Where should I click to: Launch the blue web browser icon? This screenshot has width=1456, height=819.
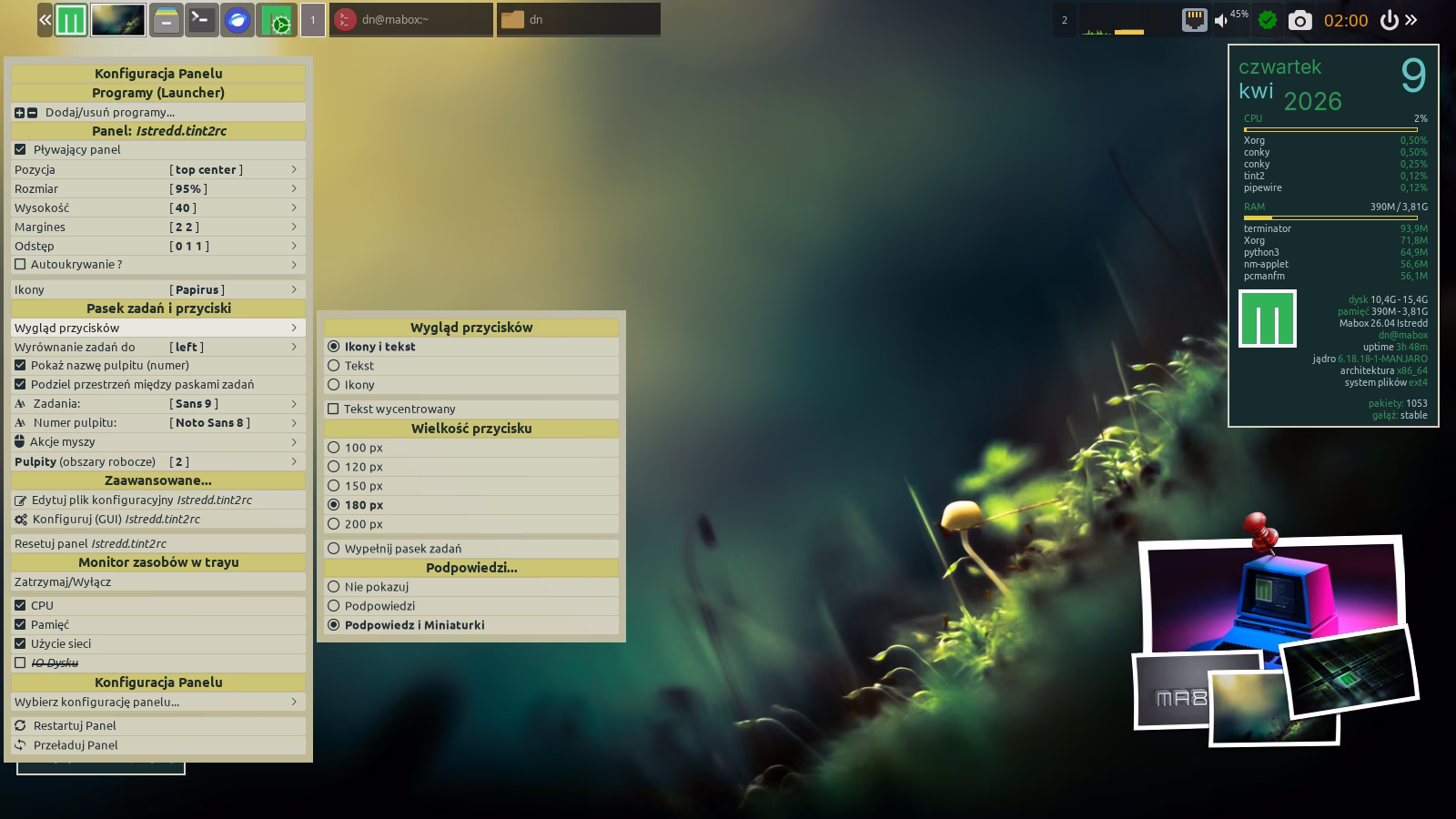(238, 20)
